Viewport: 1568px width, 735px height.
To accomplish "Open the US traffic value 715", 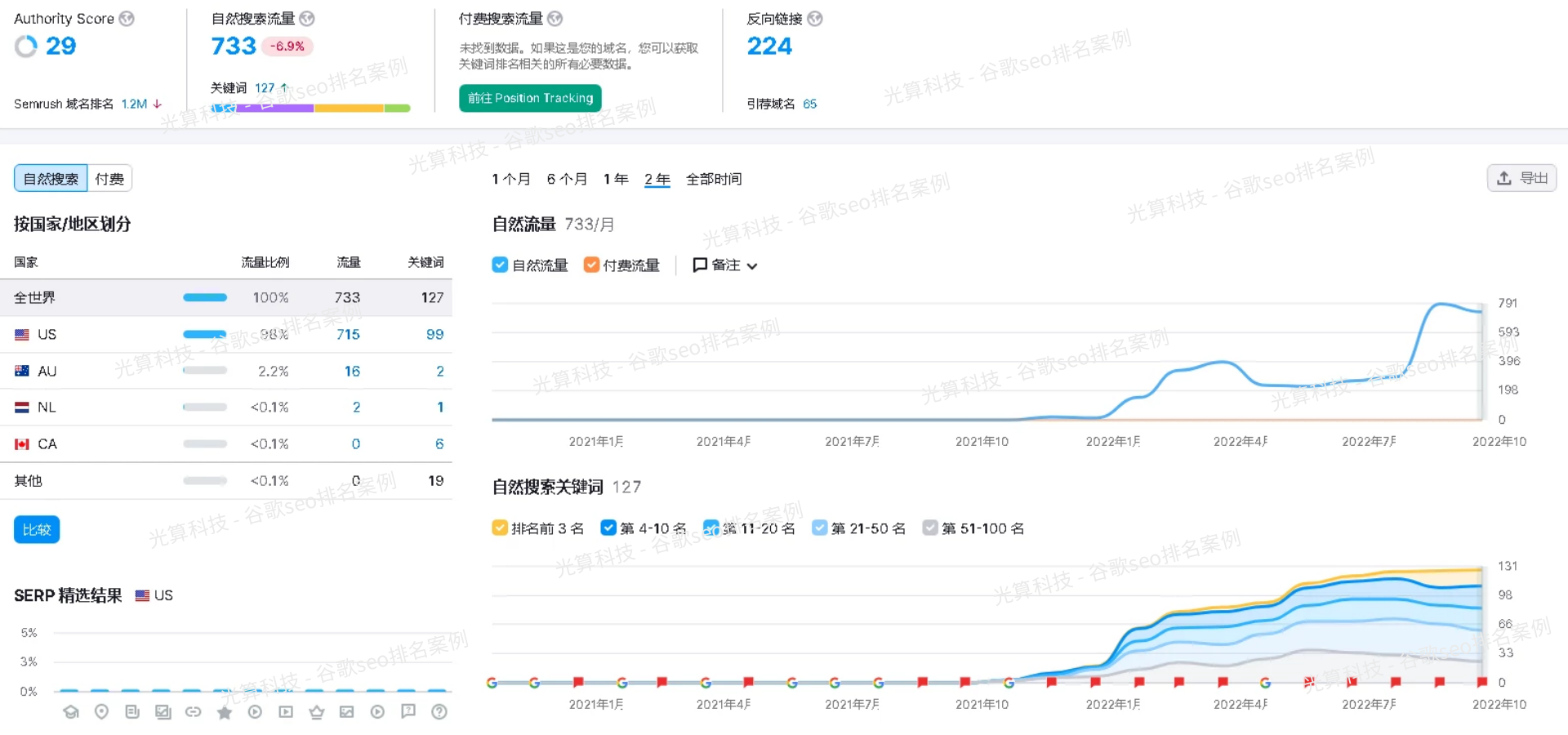I will point(348,334).
